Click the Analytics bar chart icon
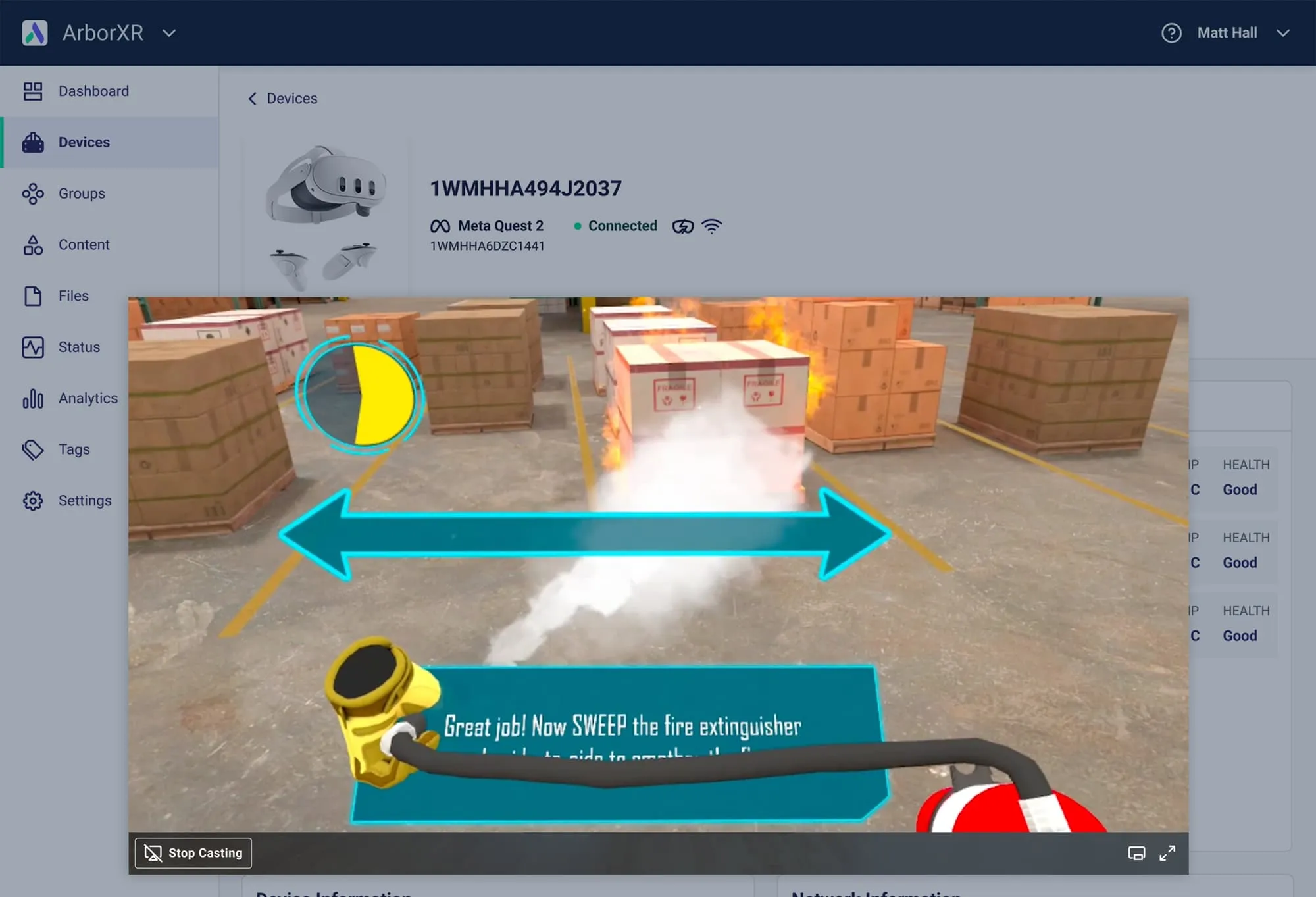 [33, 398]
